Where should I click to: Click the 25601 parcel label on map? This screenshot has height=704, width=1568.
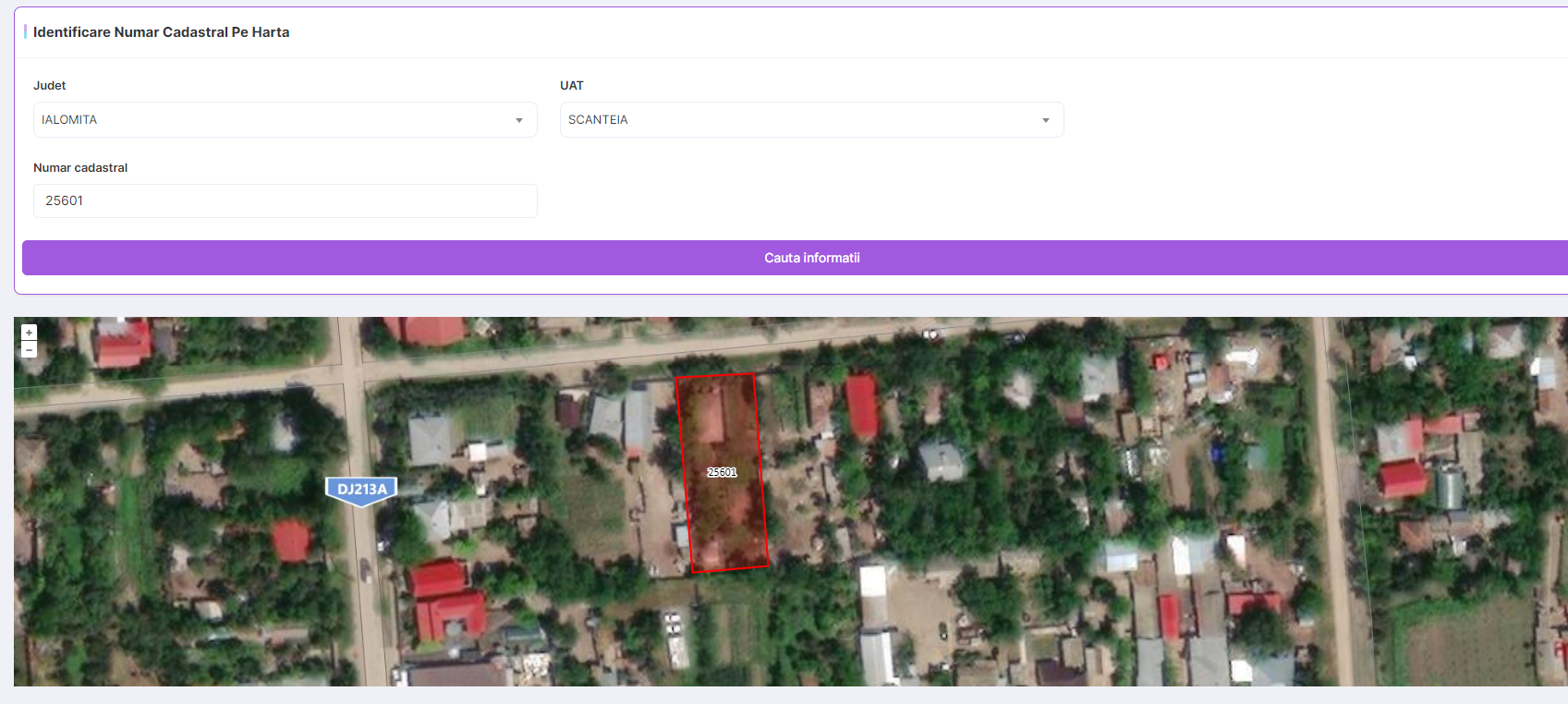tap(722, 472)
